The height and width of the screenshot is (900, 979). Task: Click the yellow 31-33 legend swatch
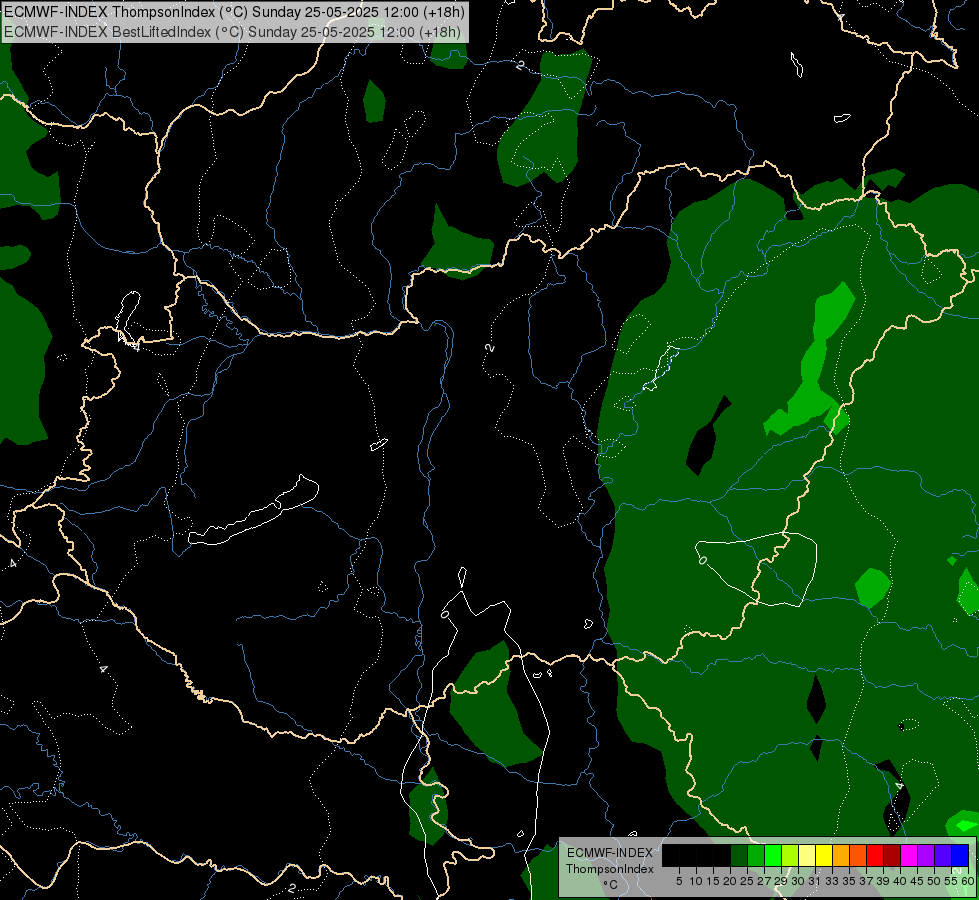coord(824,855)
